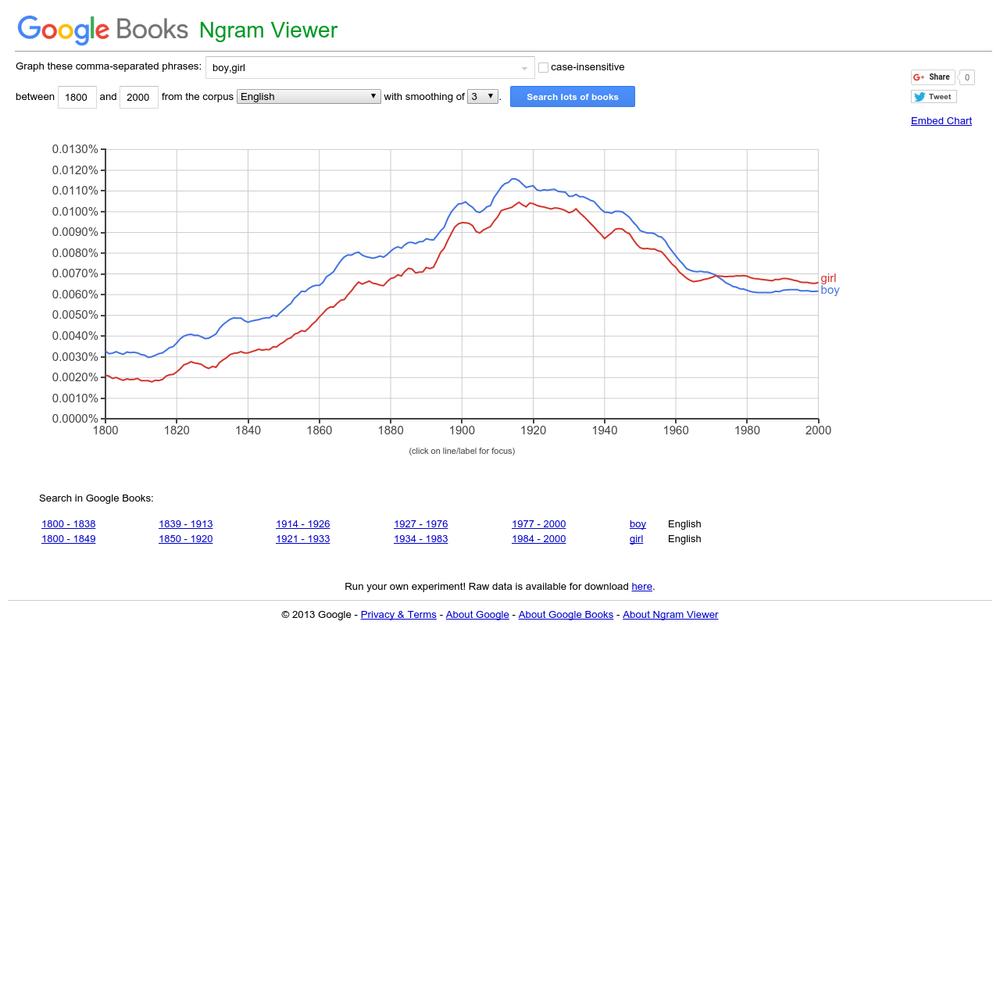Viewport: 1000px width, 1000px height.
Task: Open the raw data download here link
Action: click(641, 587)
